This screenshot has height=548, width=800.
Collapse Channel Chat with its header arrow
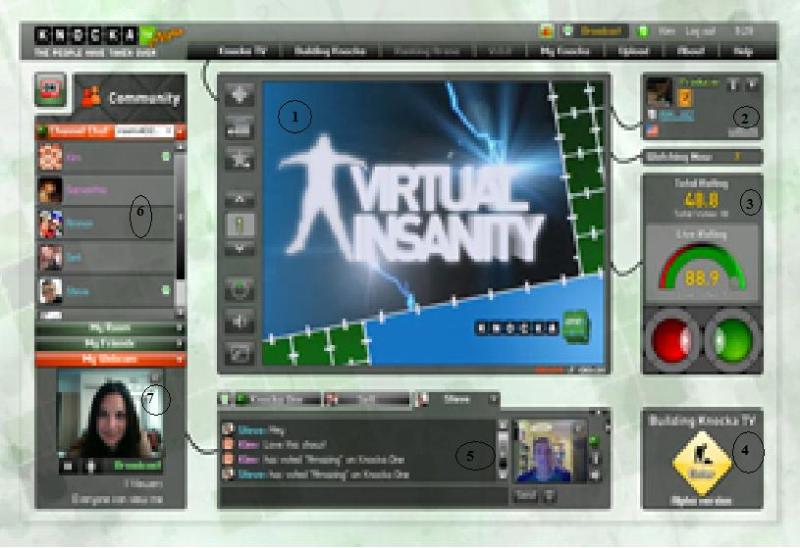[x=180, y=132]
